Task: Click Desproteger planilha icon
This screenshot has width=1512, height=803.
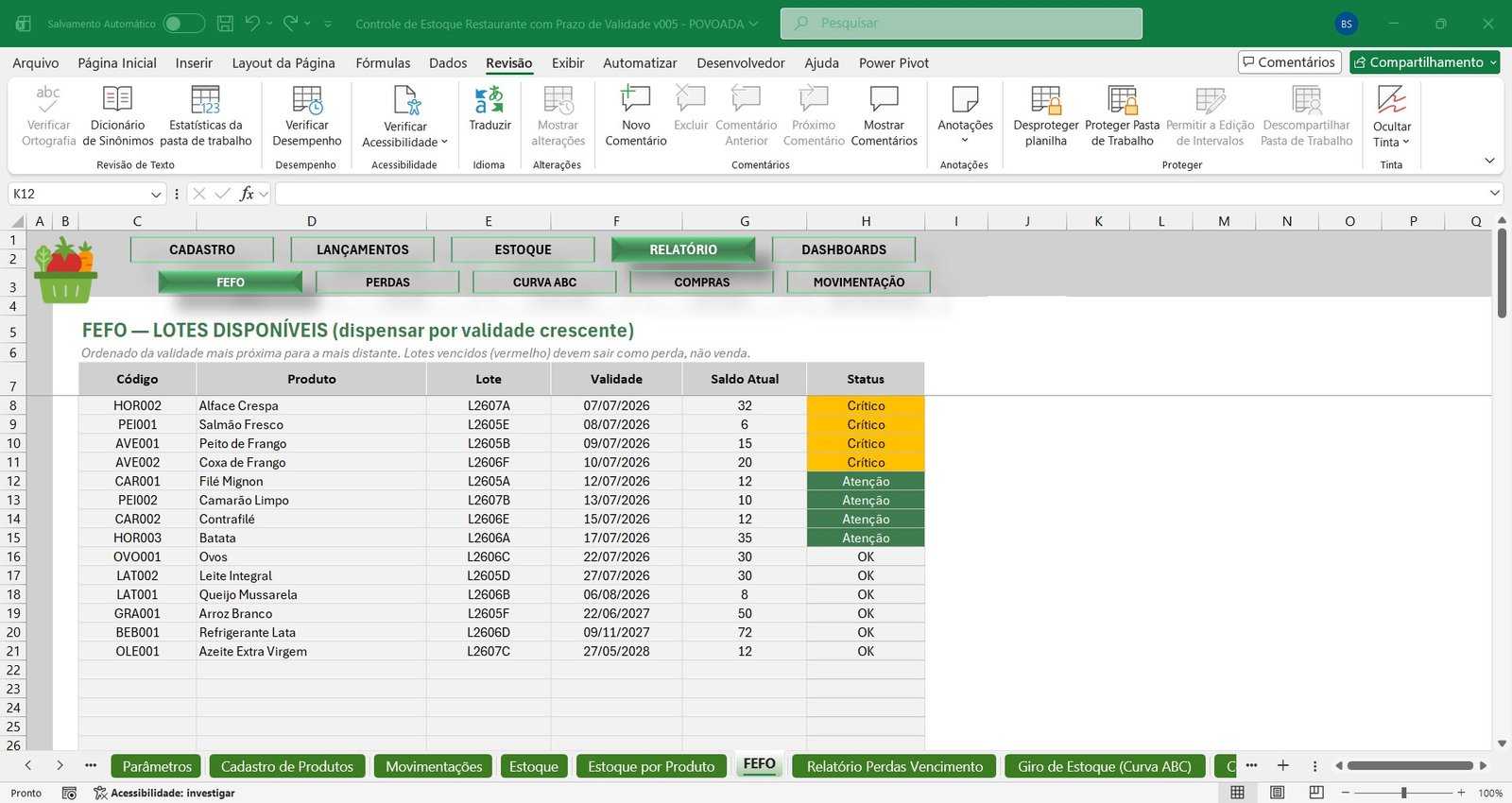Action: (1046, 100)
